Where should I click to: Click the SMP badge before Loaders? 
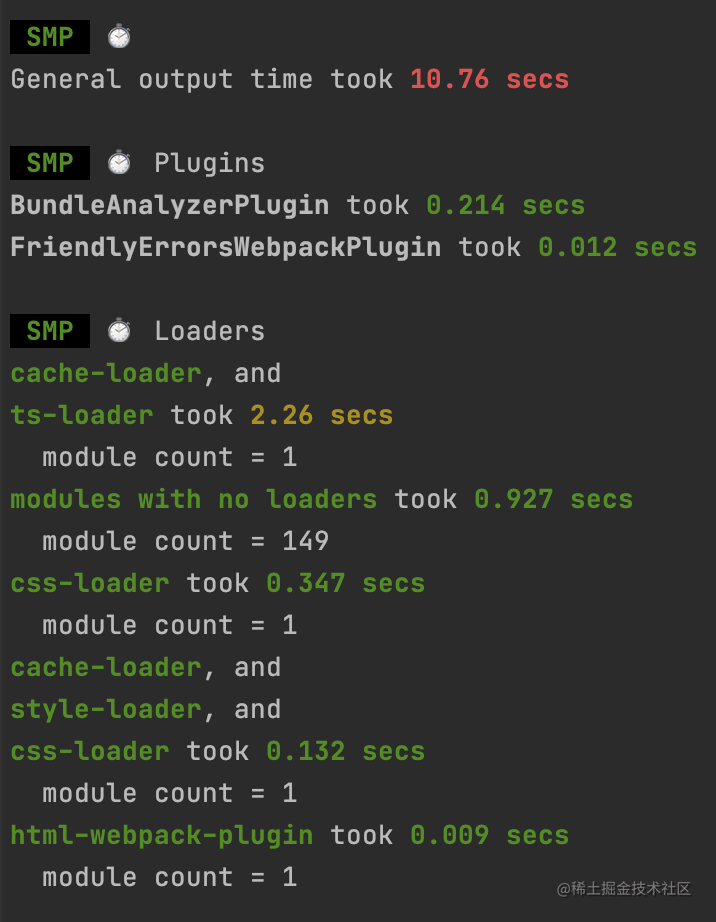click(x=50, y=330)
